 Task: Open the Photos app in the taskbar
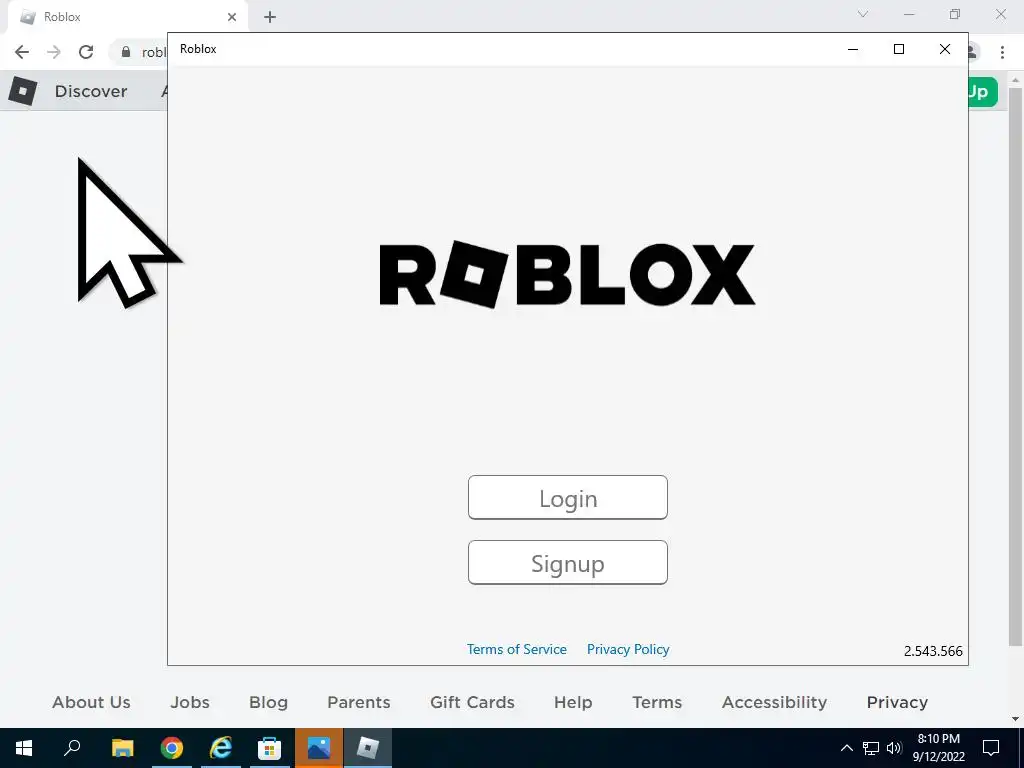point(319,748)
